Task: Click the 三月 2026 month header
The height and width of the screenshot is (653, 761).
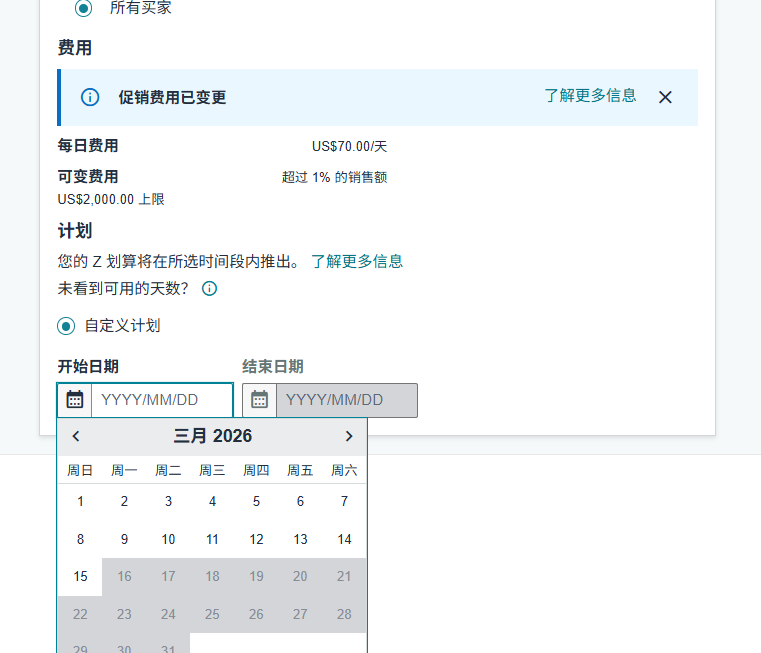Action: 212,436
